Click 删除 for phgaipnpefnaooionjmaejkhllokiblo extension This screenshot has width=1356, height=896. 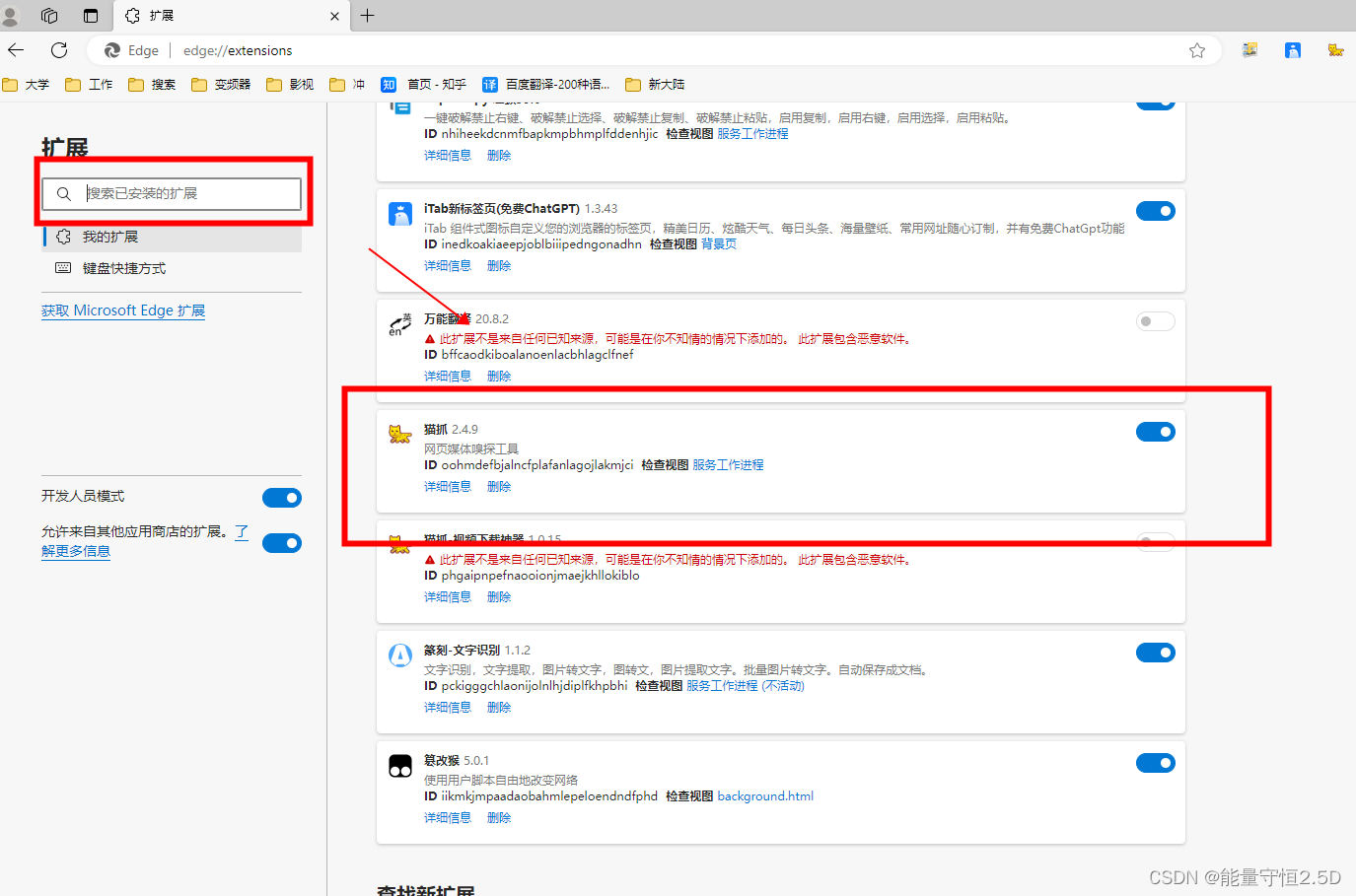point(499,597)
